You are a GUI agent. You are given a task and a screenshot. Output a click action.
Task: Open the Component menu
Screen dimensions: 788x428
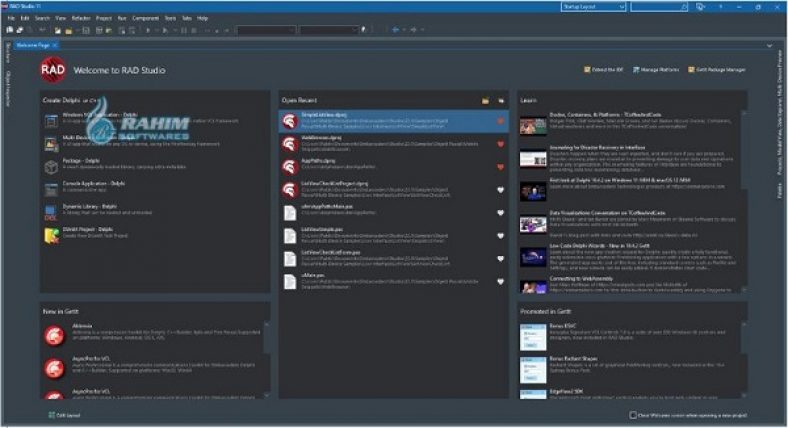click(145, 19)
